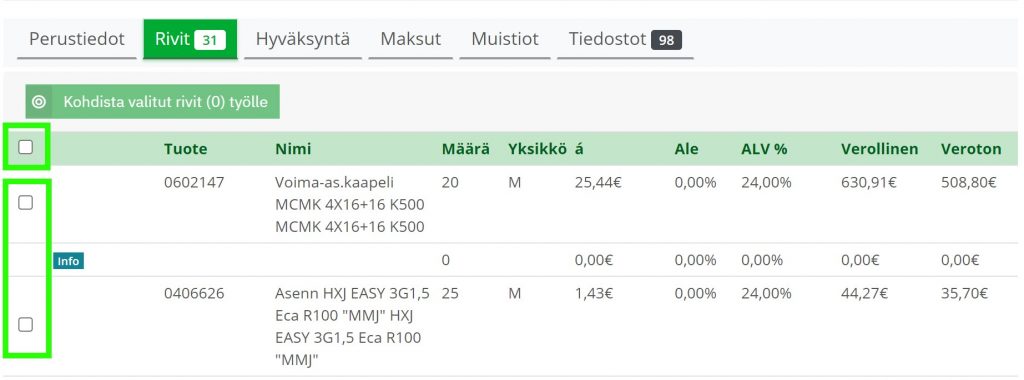
Task: Select the Rivit tab
Action: (190, 39)
